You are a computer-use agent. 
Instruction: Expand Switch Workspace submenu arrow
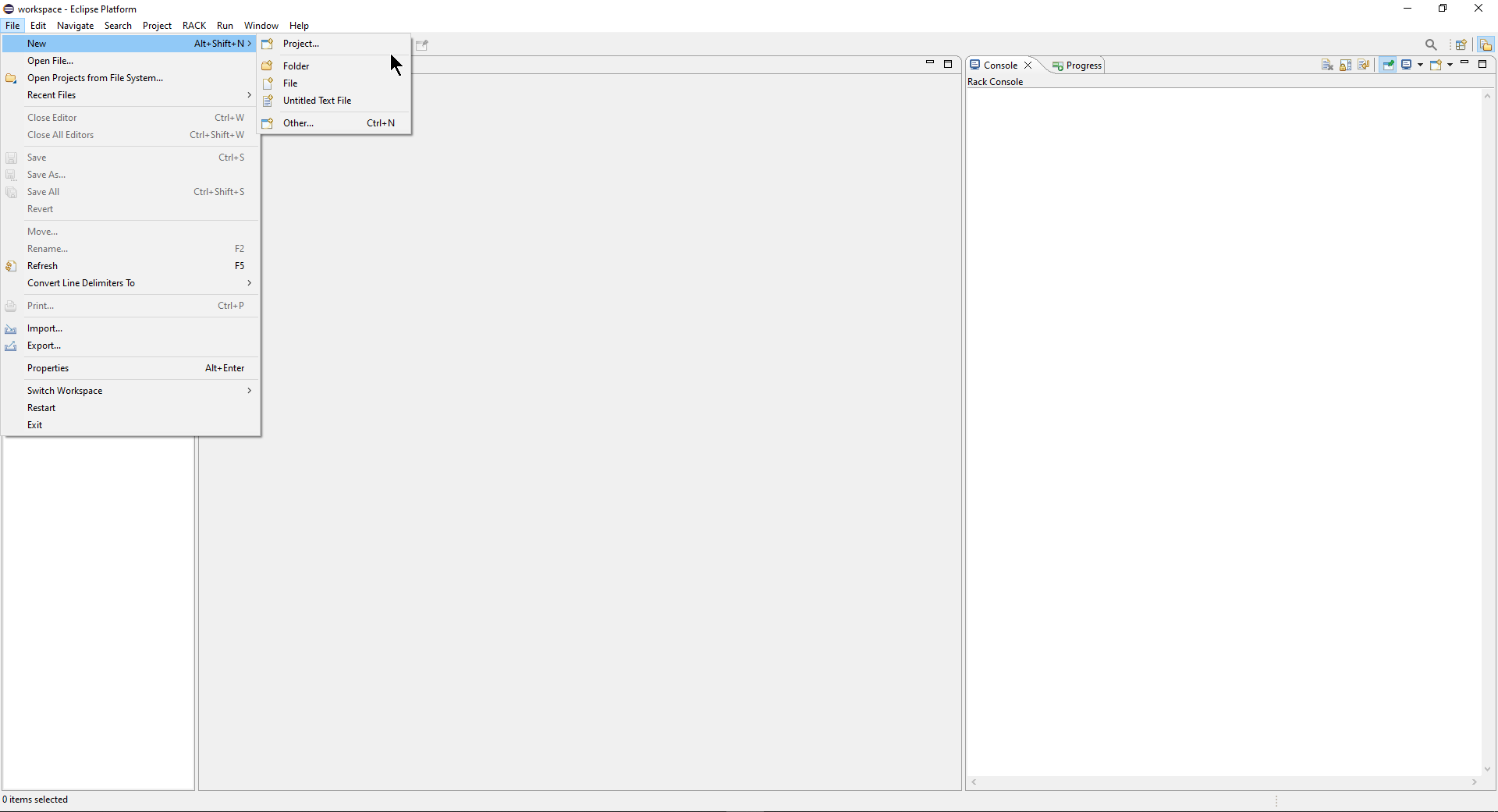tap(250, 391)
